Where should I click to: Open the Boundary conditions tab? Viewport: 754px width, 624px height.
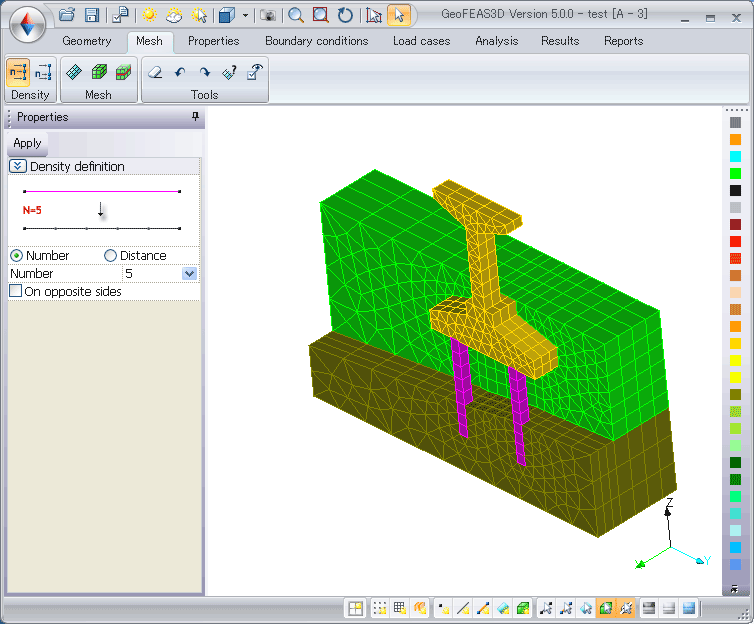coord(317,41)
